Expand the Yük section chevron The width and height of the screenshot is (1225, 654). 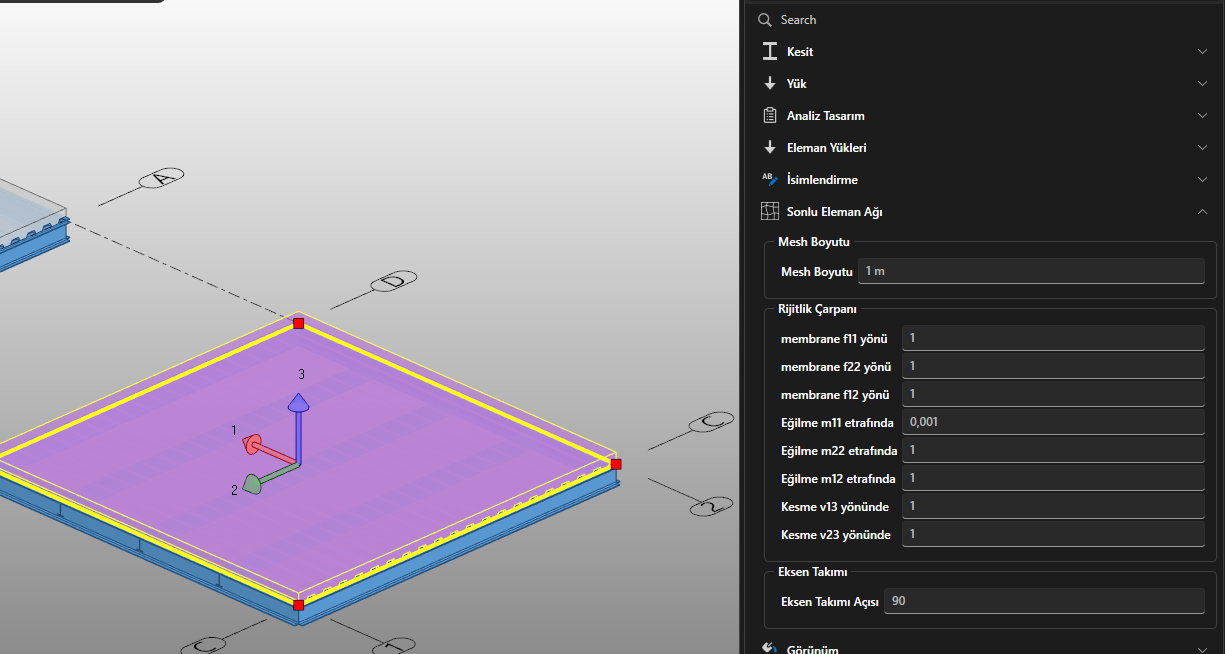pyautogui.click(x=1202, y=84)
